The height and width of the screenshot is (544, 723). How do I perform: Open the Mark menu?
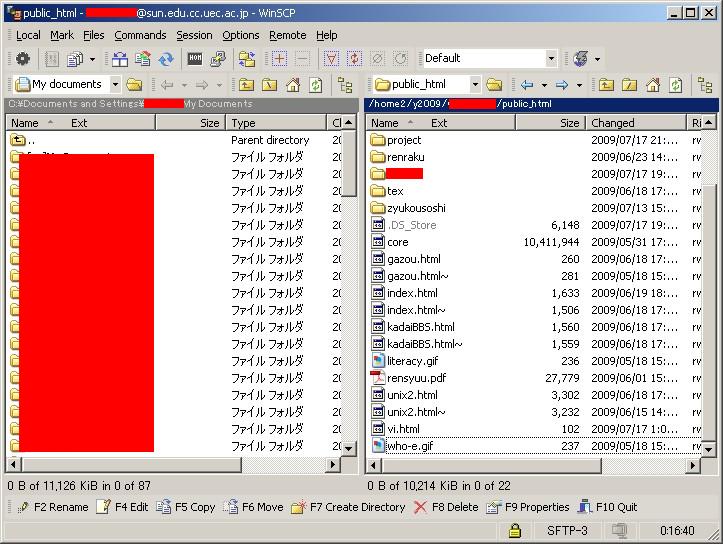point(62,35)
